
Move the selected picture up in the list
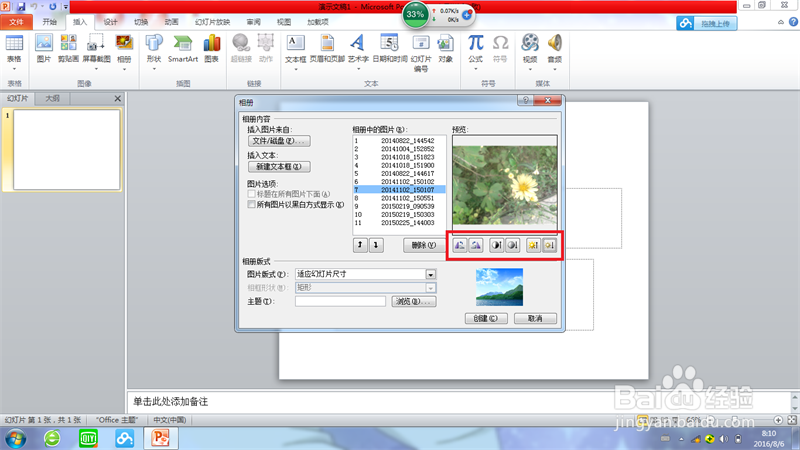(360, 245)
